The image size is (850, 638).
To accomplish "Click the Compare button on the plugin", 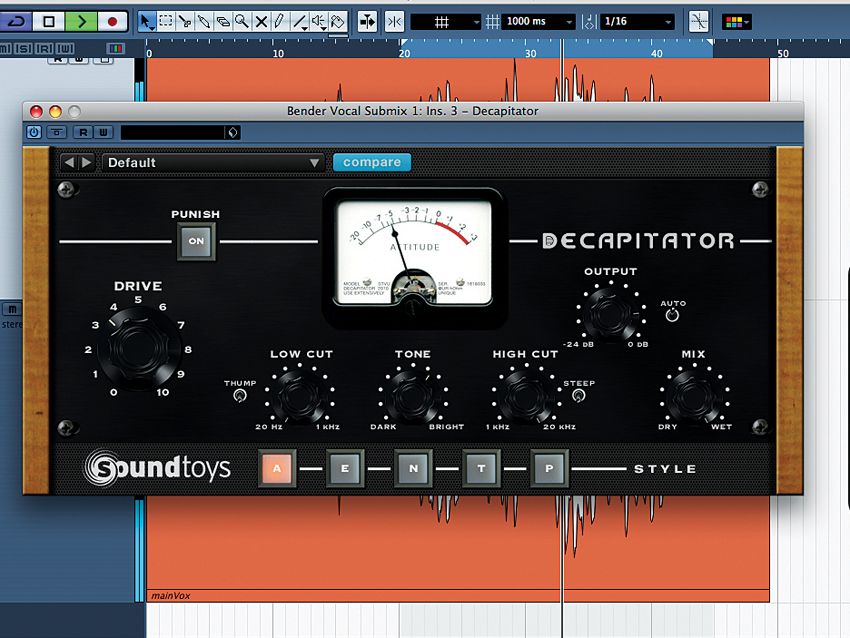I will 371,161.
